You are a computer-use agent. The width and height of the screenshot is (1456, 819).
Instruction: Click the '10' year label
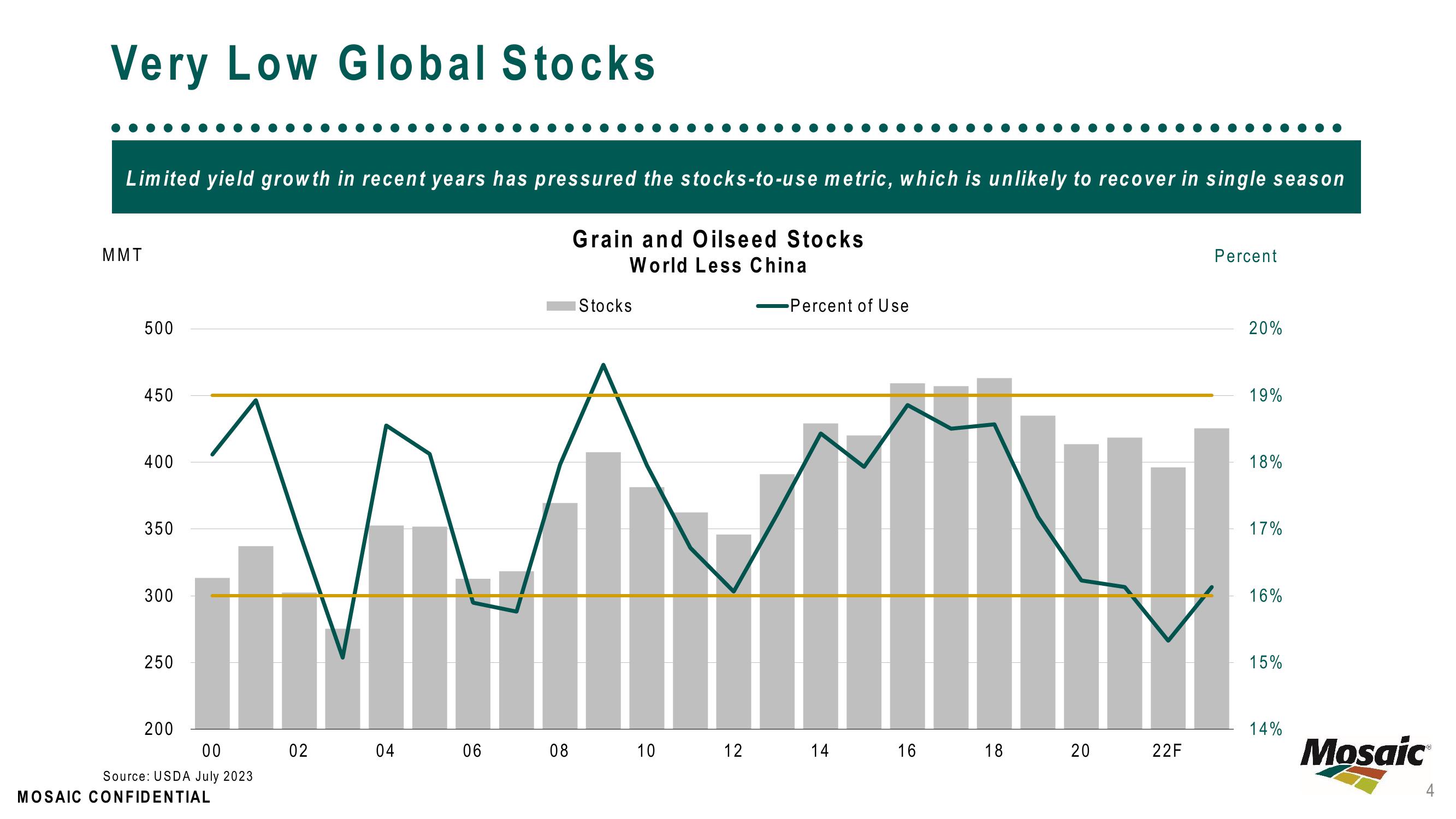tap(646, 751)
